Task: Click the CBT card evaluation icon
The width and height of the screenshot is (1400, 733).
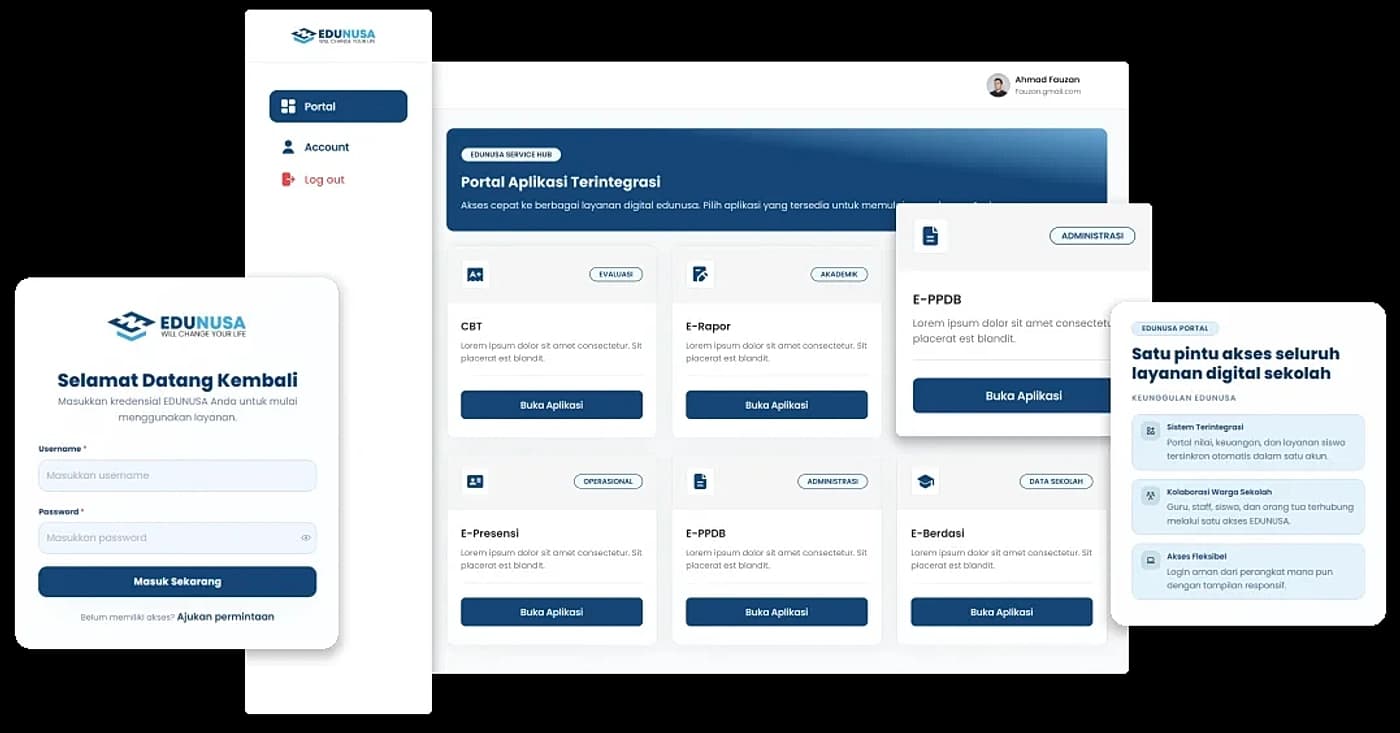Action: point(475,274)
